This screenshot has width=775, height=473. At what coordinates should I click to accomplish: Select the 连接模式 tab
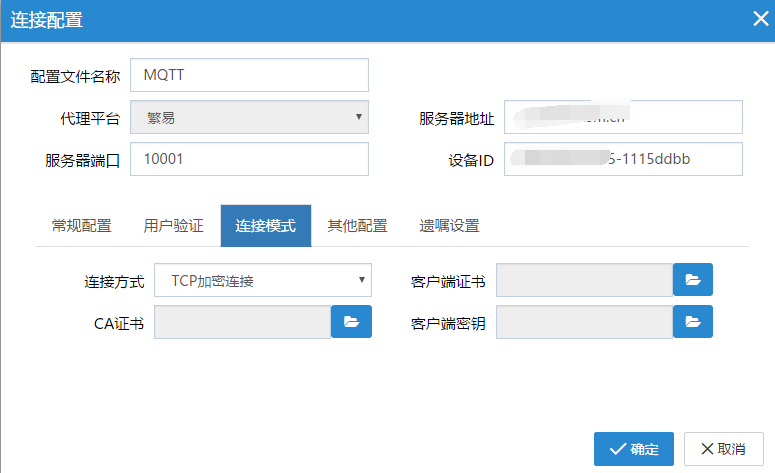pyautogui.click(x=265, y=226)
